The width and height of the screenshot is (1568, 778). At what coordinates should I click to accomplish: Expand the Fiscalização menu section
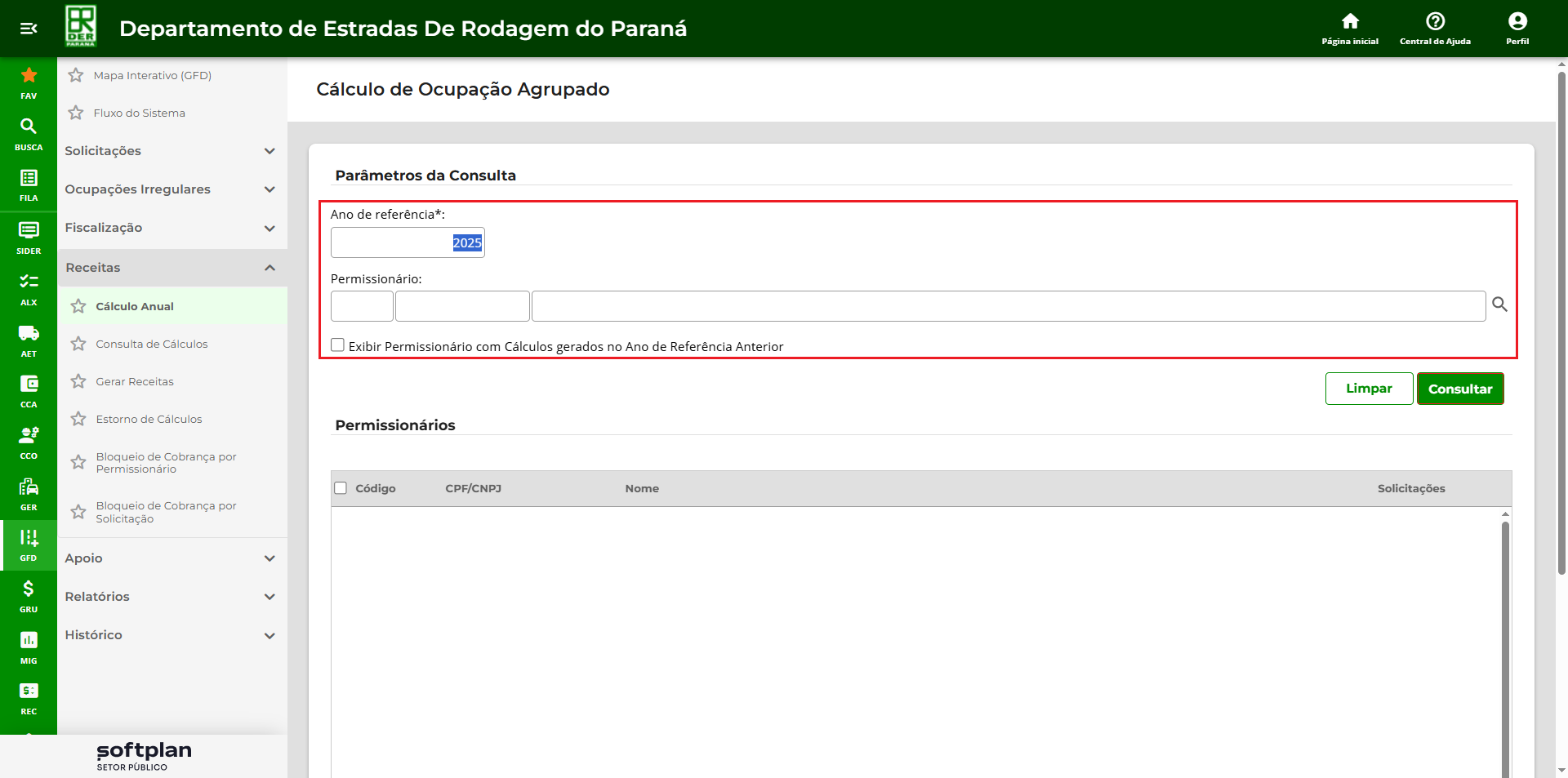[170, 228]
